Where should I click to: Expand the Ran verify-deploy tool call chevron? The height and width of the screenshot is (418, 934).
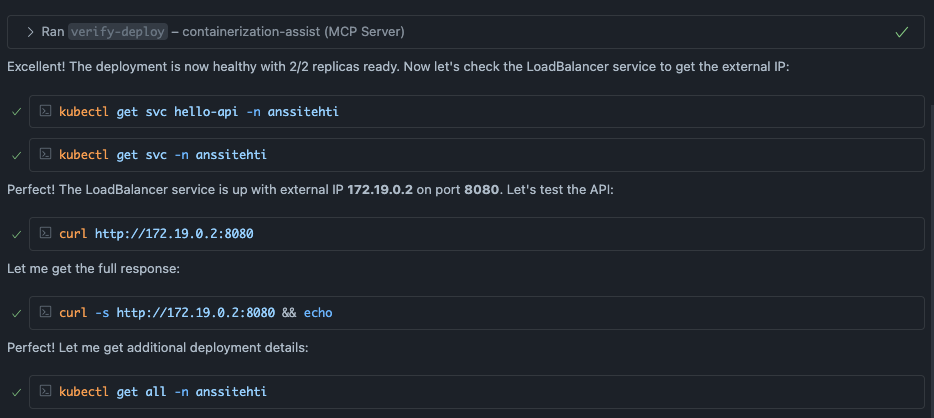(x=31, y=32)
